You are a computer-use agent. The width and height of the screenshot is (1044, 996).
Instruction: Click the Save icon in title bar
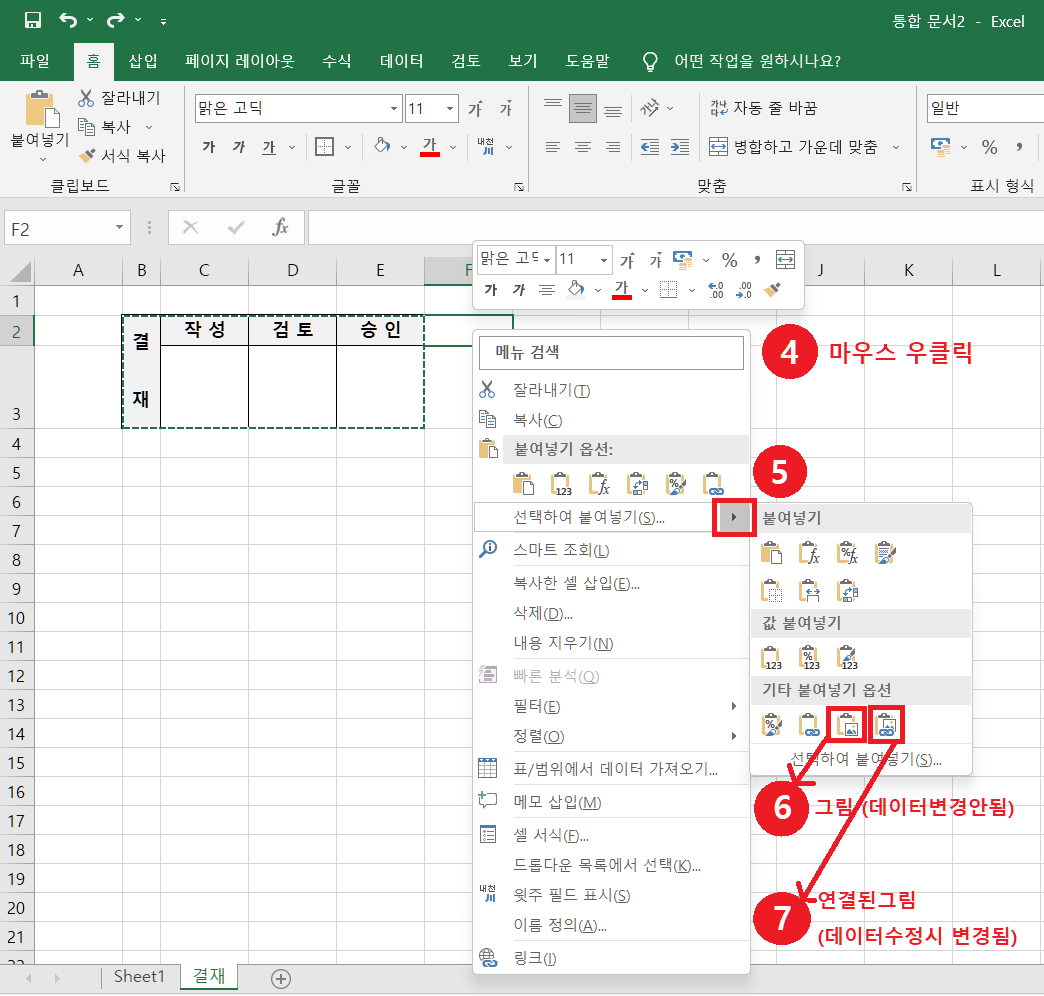click(x=33, y=21)
